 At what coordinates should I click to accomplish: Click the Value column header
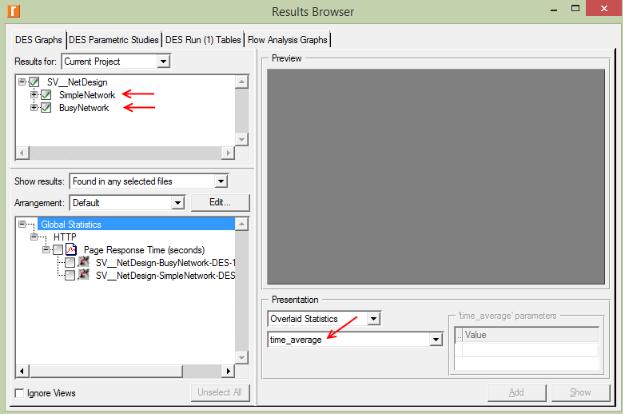coord(530,335)
